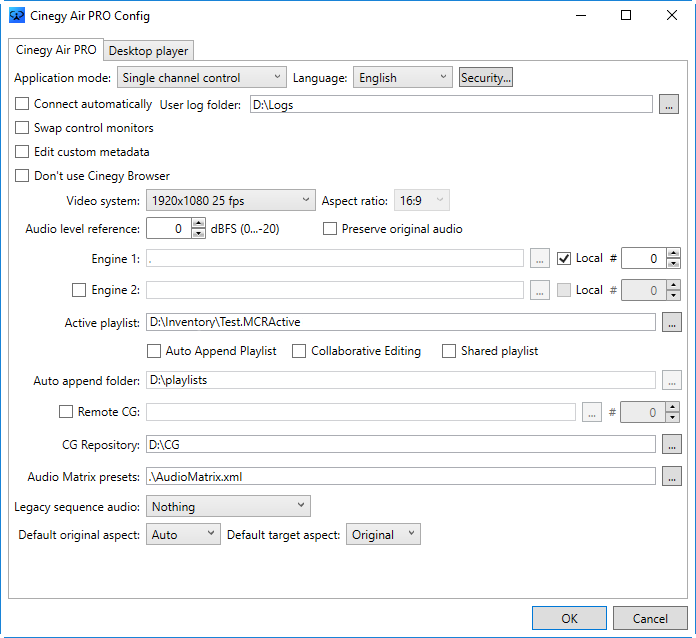Click Audio level reference number field
Viewport: 696px width, 638px height.
tap(169, 228)
